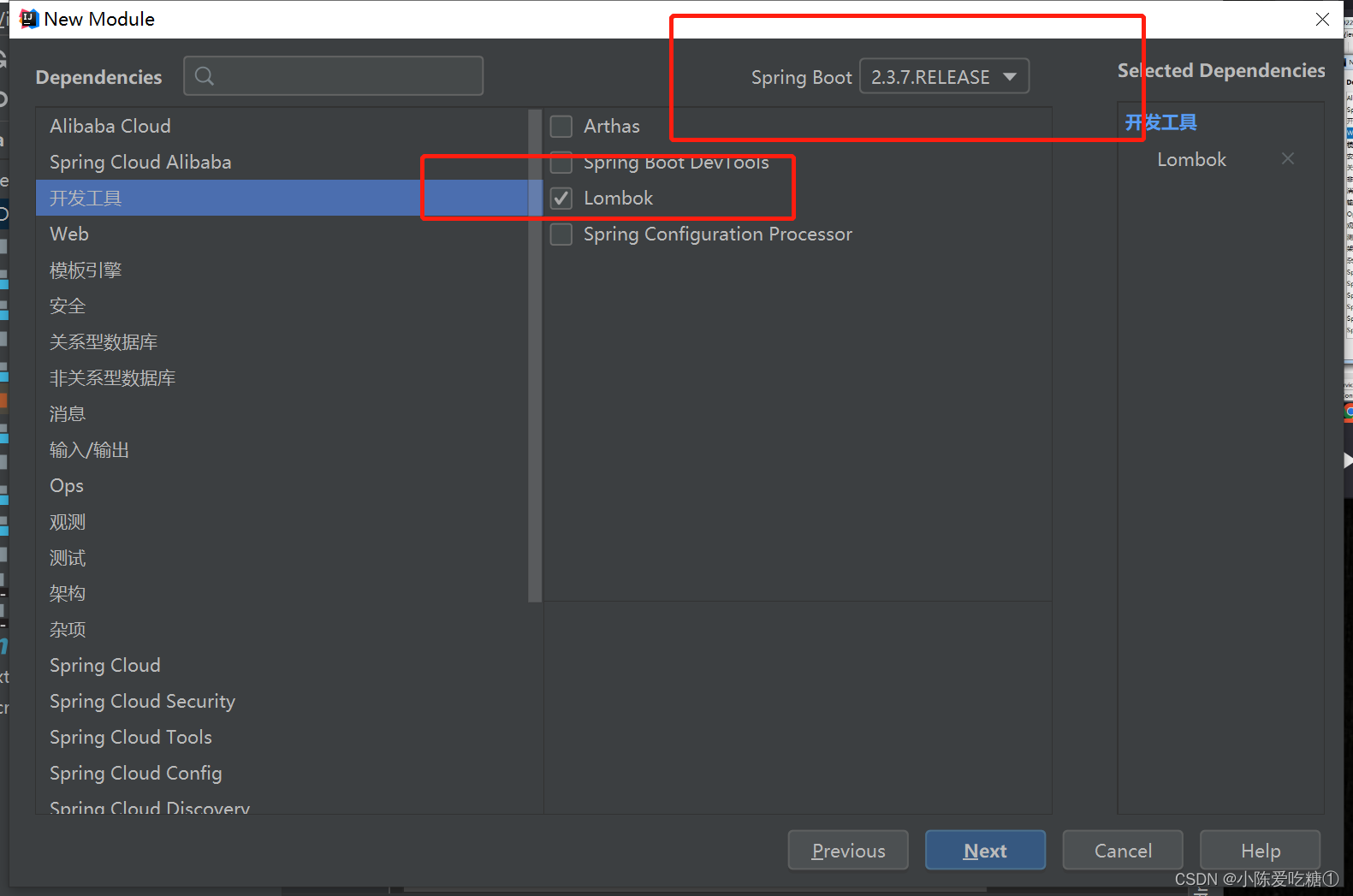The image size is (1353, 896).
Task: Close the New Module dialog
Action: pyautogui.click(x=1322, y=19)
